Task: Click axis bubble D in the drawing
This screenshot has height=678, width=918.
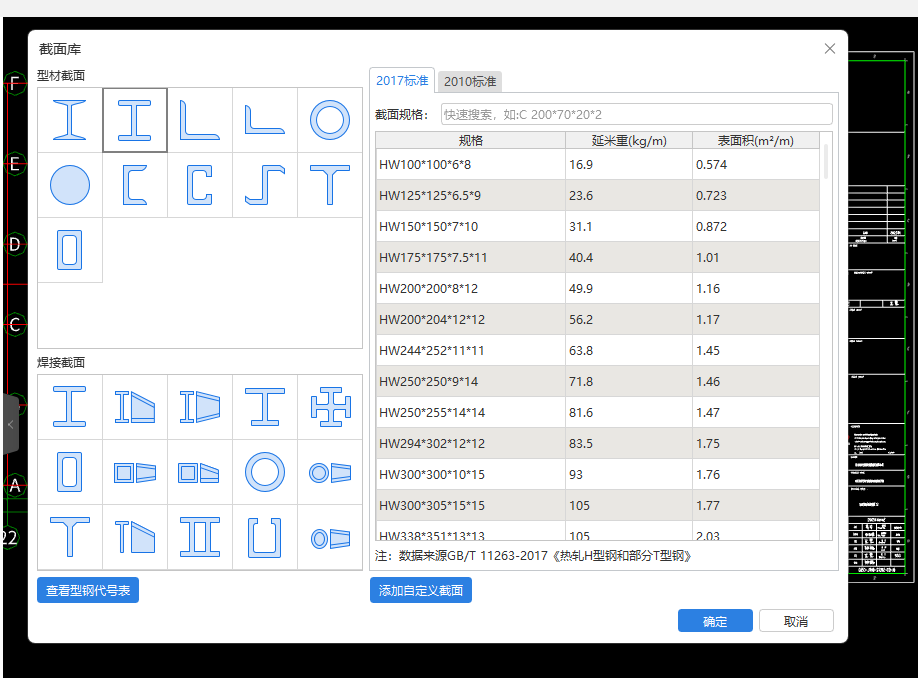Action: click(15, 244)
